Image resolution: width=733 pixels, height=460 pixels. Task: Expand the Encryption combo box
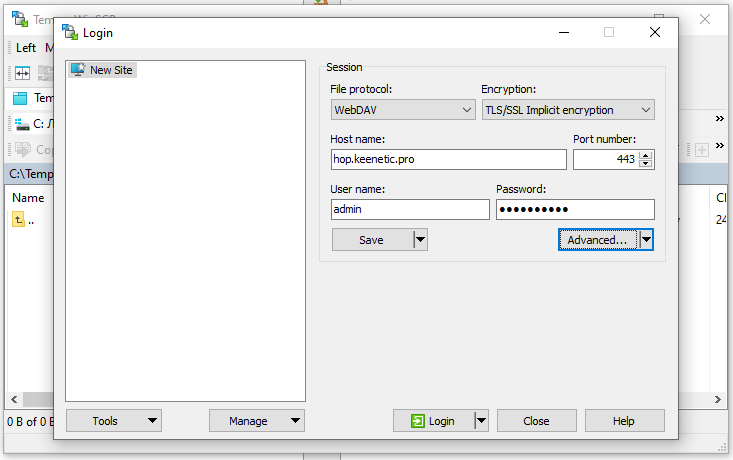coord(567,110)
